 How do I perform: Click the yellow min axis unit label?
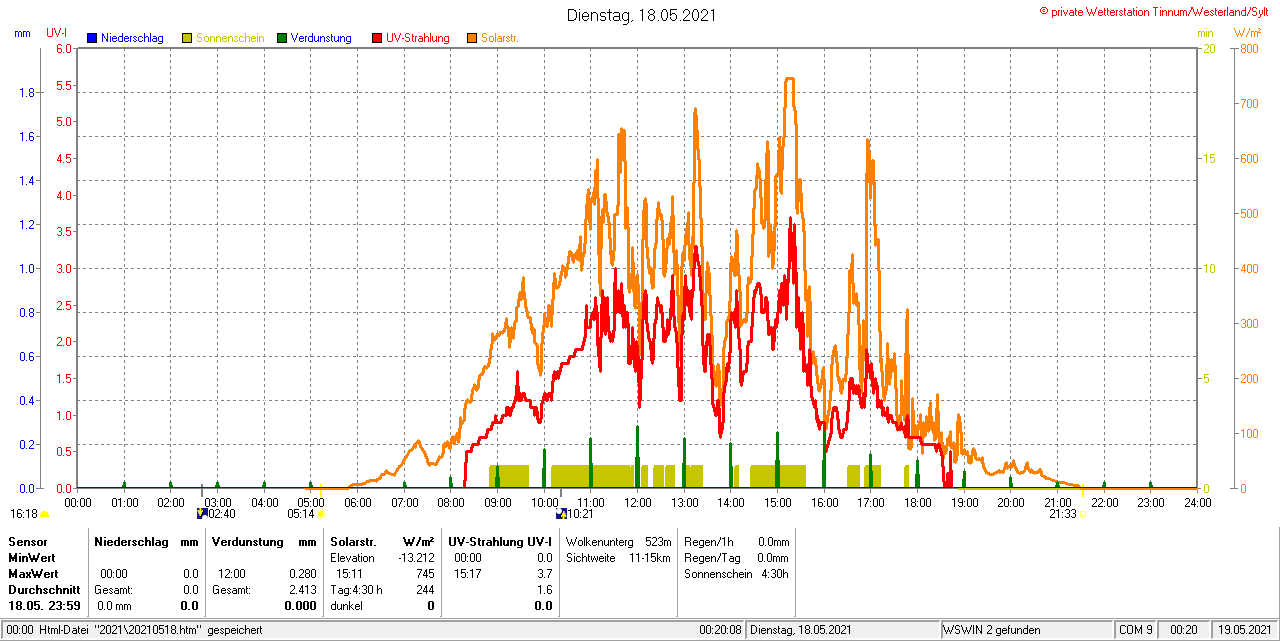pos(1205,33)
